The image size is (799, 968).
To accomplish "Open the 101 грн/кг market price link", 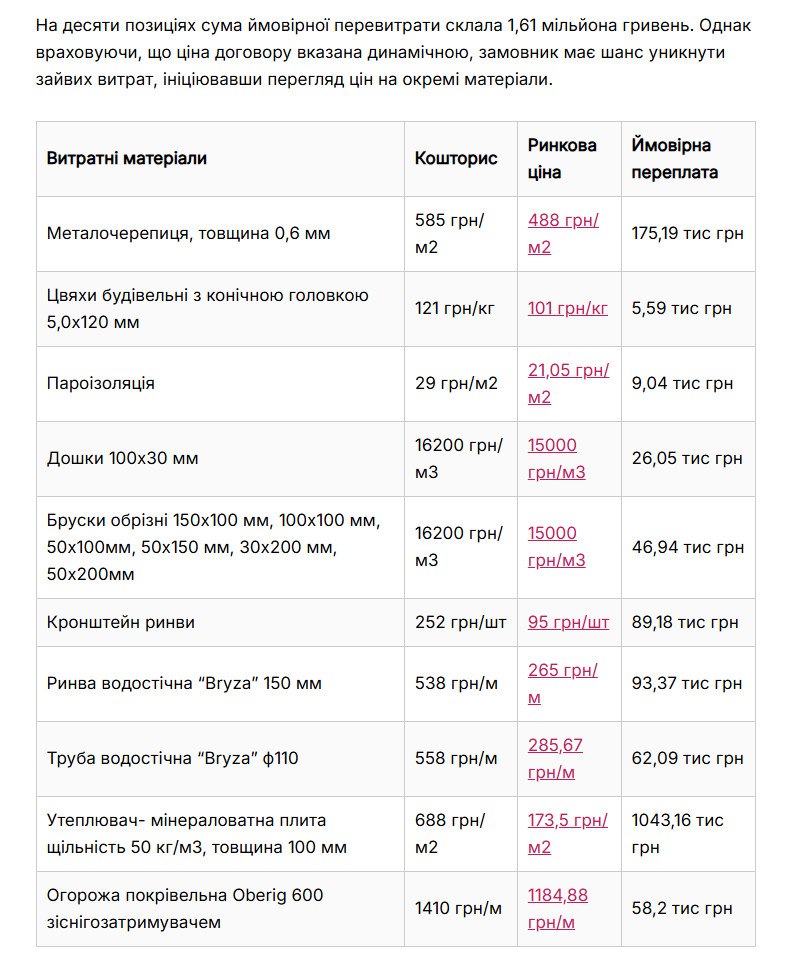I will [x=567, y=308].
